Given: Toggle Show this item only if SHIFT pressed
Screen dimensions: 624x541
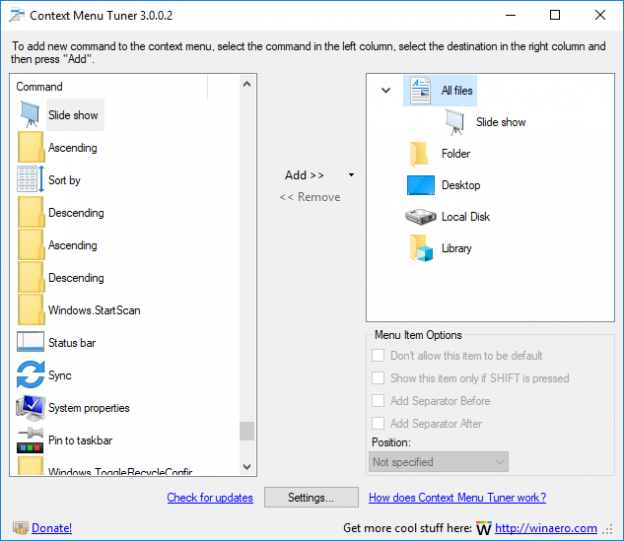Looking at the screenshot, I should [378, 378].
